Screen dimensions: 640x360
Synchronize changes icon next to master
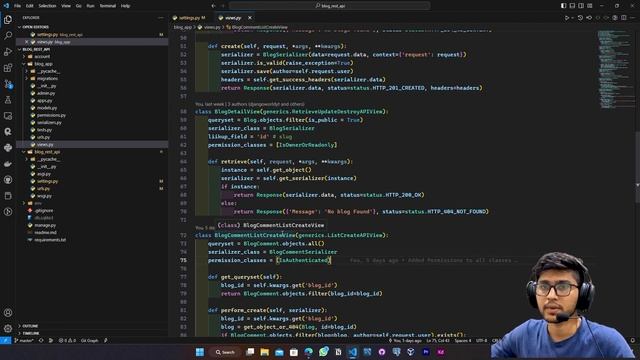(x=41, y=340)
